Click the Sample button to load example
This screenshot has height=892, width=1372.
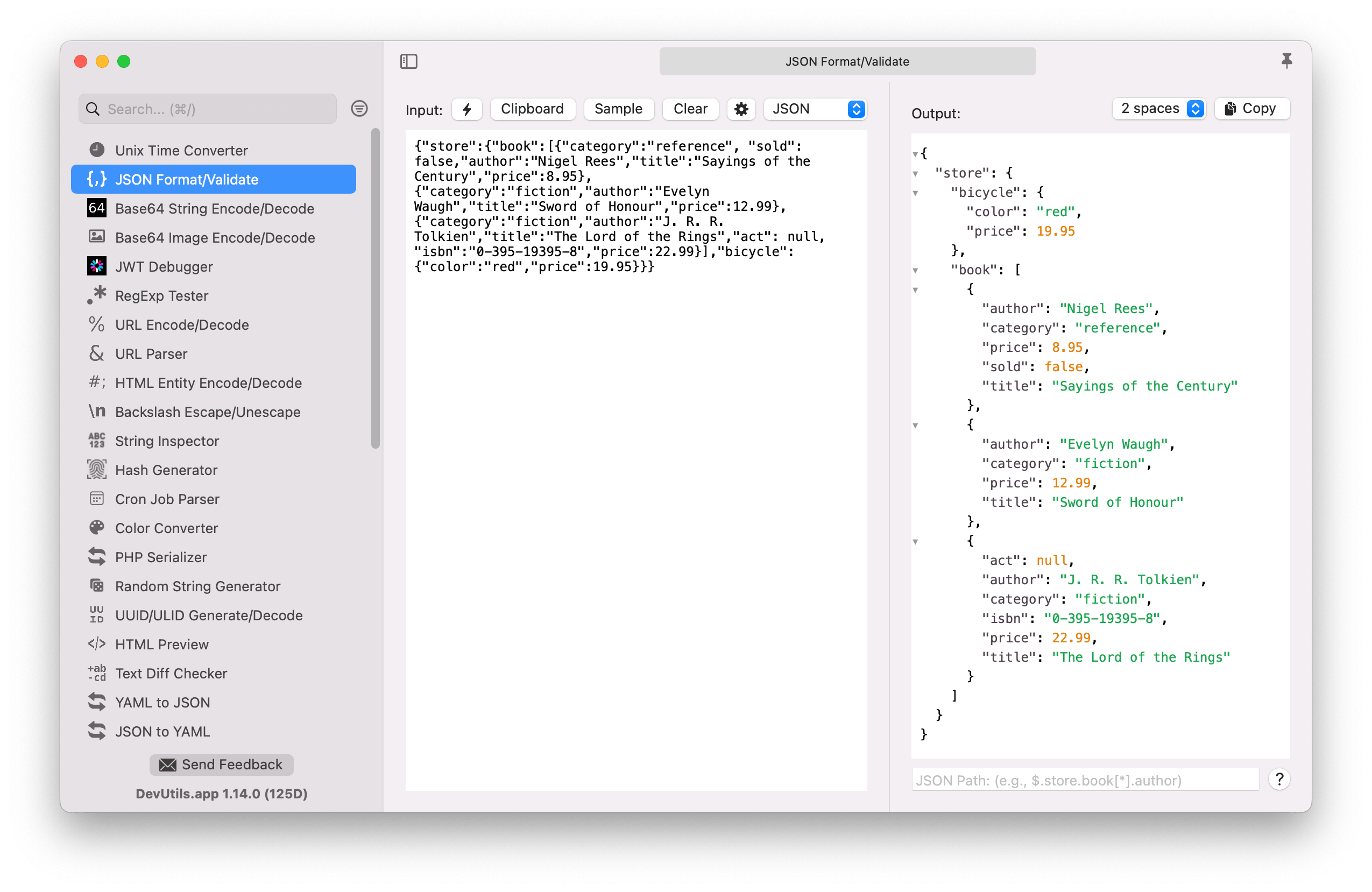[x=617, y=109]
